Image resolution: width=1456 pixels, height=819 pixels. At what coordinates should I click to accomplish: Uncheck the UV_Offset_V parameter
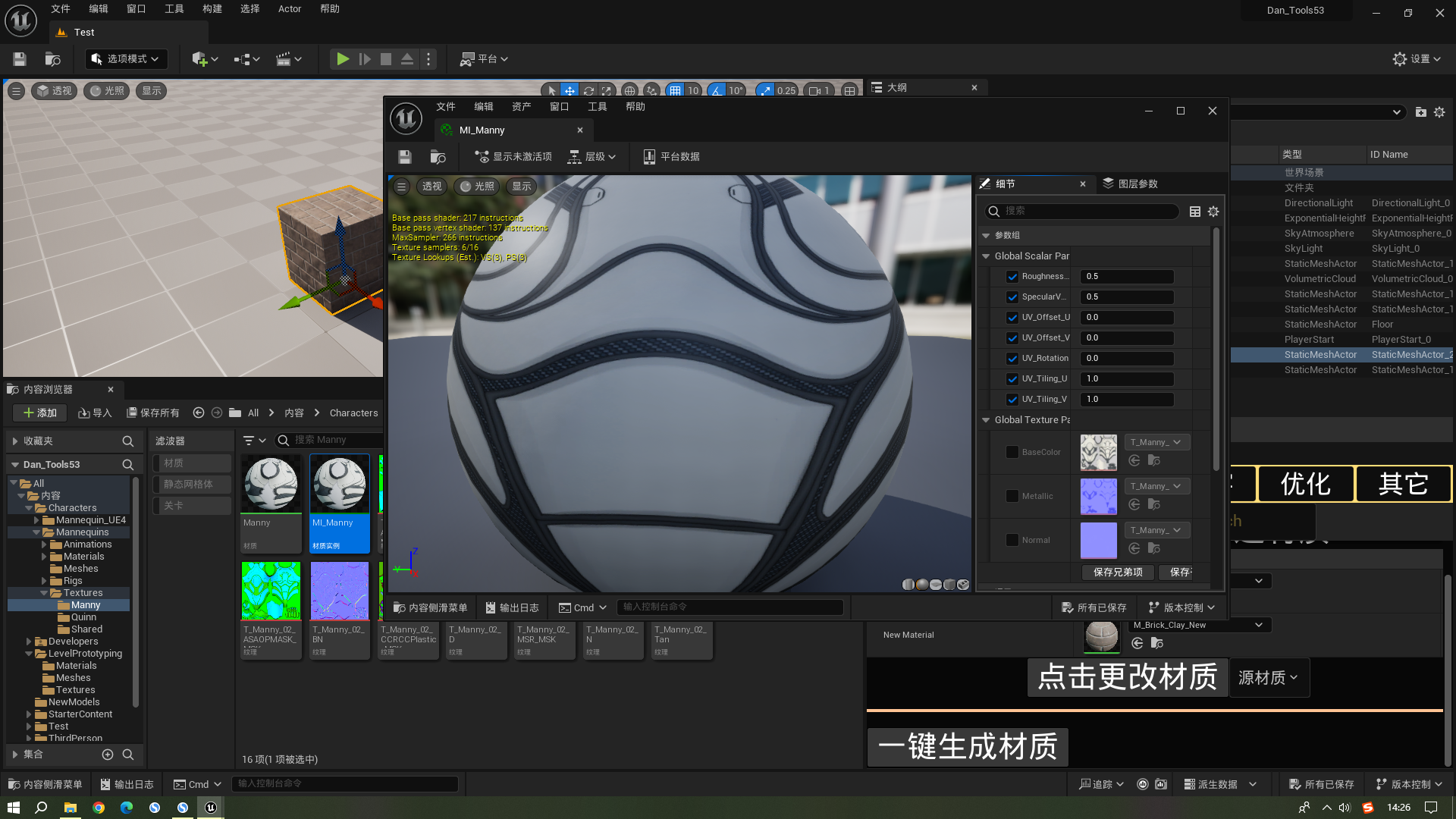point(1012,338)
